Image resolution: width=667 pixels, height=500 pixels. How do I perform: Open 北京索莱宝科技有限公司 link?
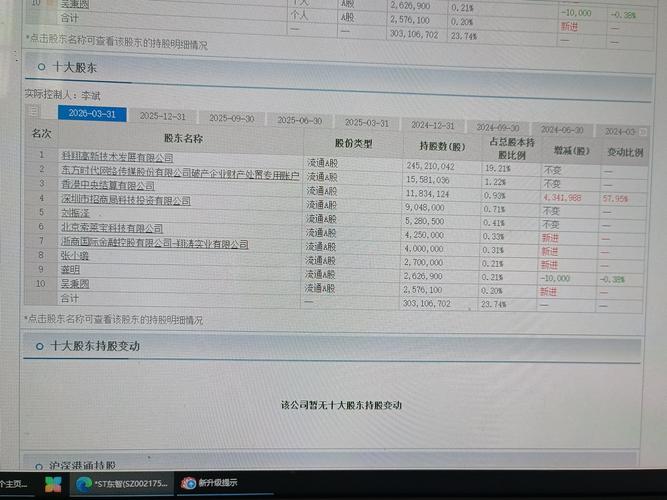coord(112,228)
